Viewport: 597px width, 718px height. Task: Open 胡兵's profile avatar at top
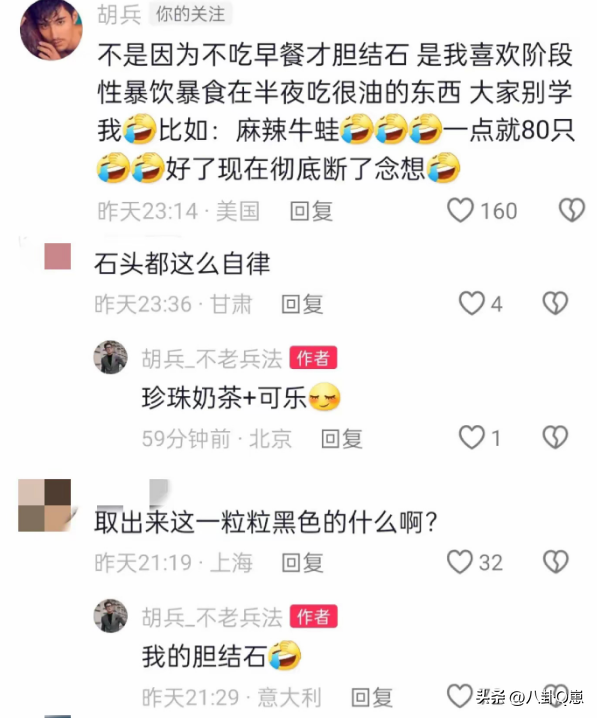[x=51, y=30]
